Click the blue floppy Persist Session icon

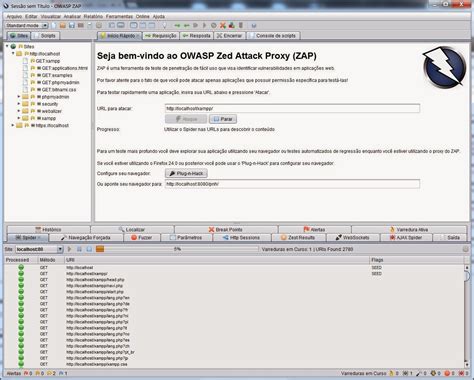[72, 25]
